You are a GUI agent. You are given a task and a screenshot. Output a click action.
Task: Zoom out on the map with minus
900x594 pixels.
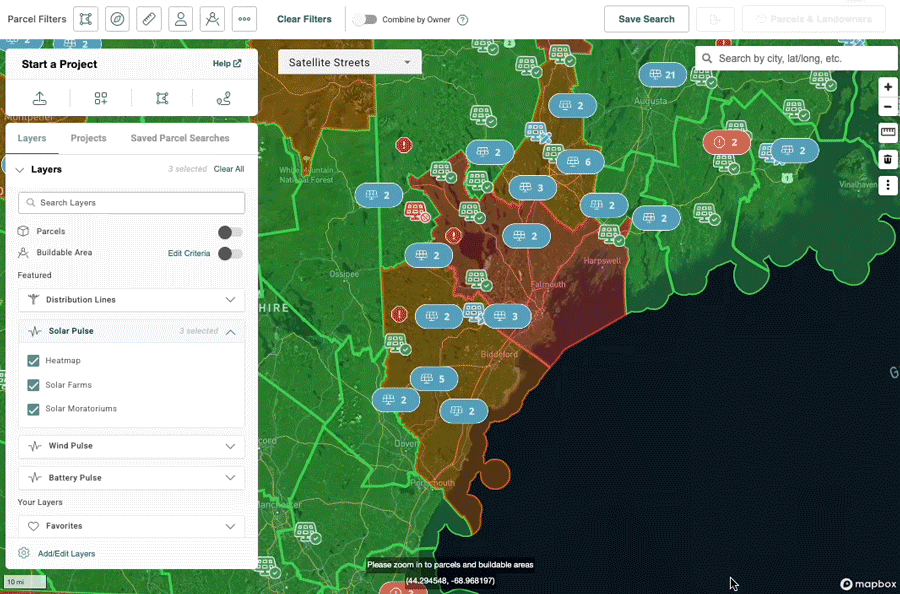888,107
